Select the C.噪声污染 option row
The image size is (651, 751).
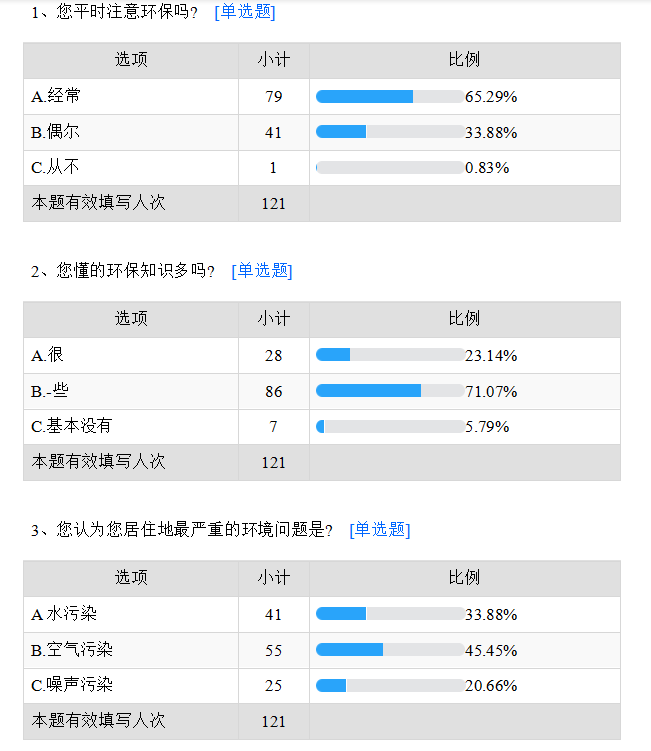322,686
